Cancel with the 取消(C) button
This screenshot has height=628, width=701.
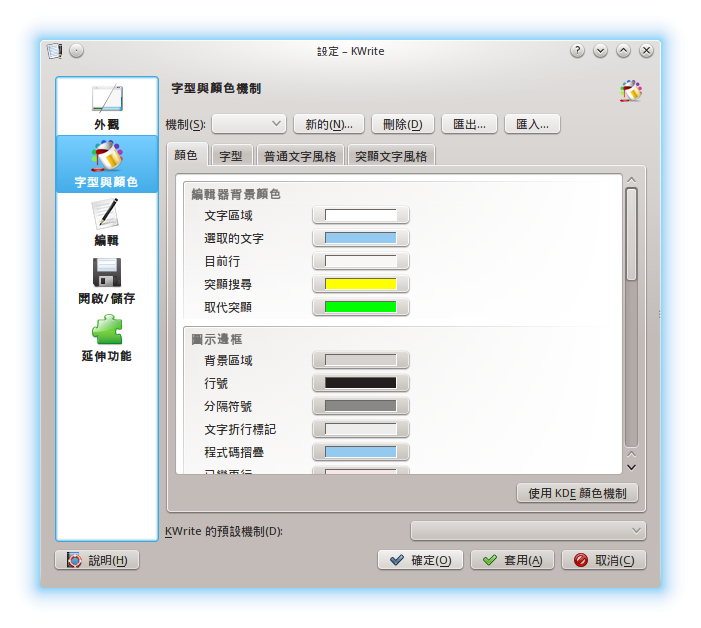[x=604, y=560]
